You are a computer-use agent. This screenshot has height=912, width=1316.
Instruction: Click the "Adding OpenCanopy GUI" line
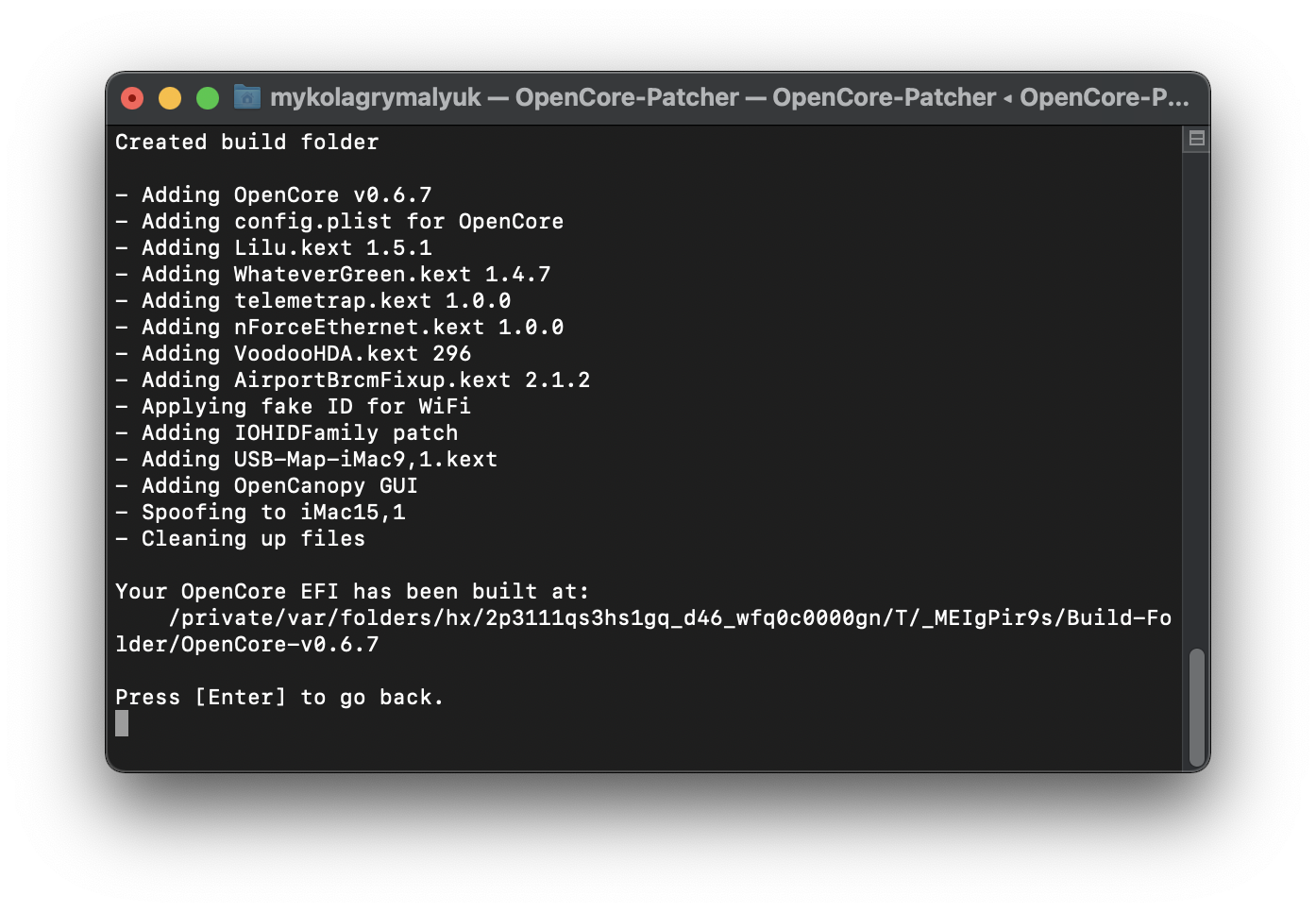pyautogui.click(x=266, y=485)
